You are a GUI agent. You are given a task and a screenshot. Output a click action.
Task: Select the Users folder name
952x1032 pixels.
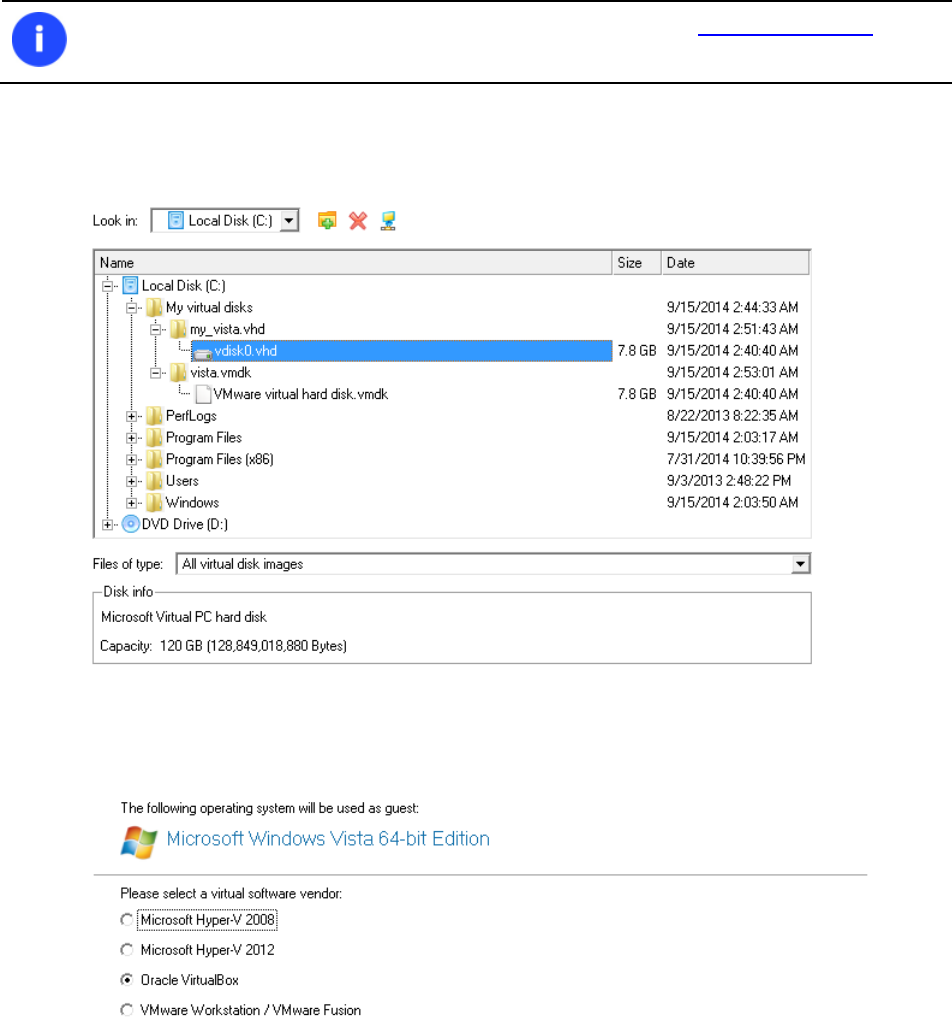click(182, 481)
